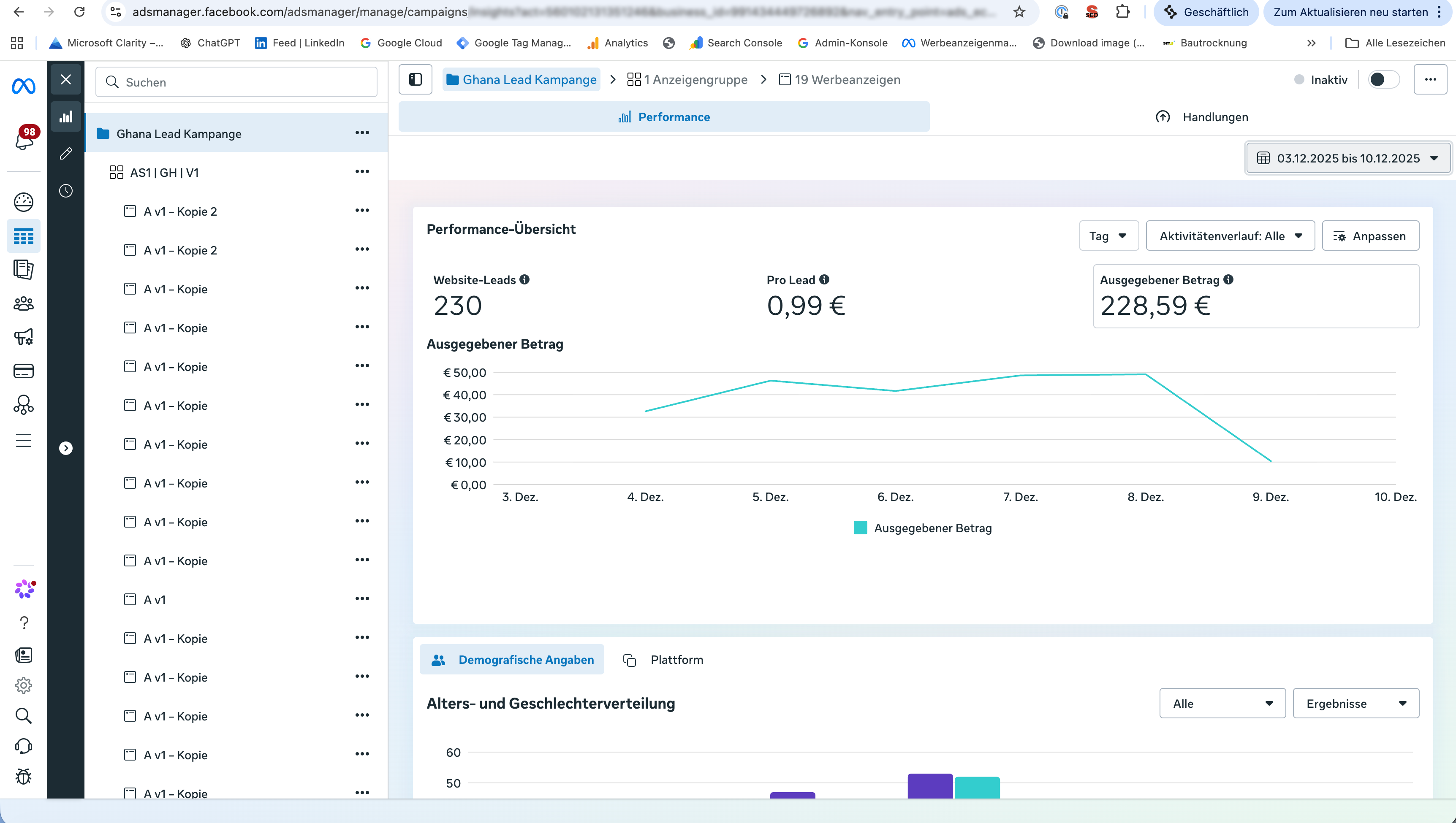Screen dimensions: 1456x823
Task: Open the Search Console bookmark
Action: [x=736, y=43]
